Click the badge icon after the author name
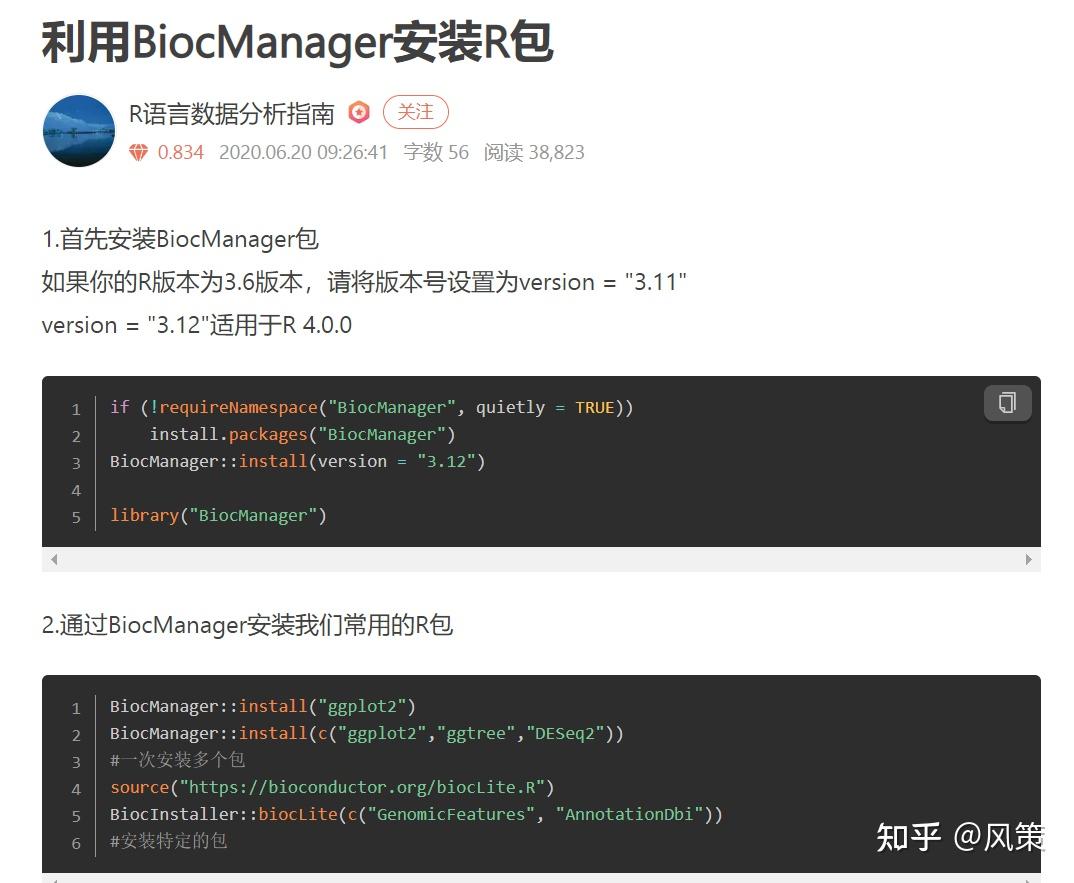The image size is (1074, 883). point(358,114)
